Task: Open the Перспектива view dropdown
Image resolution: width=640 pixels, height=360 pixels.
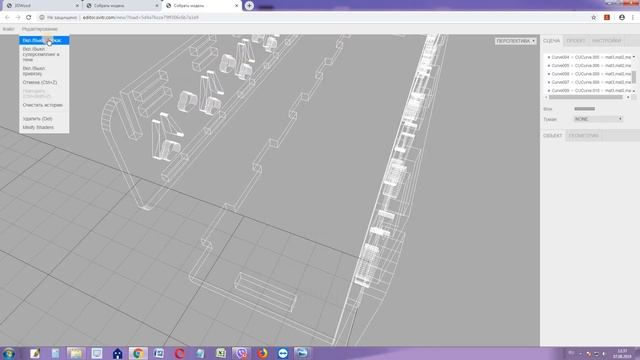Action: [516, 41]
